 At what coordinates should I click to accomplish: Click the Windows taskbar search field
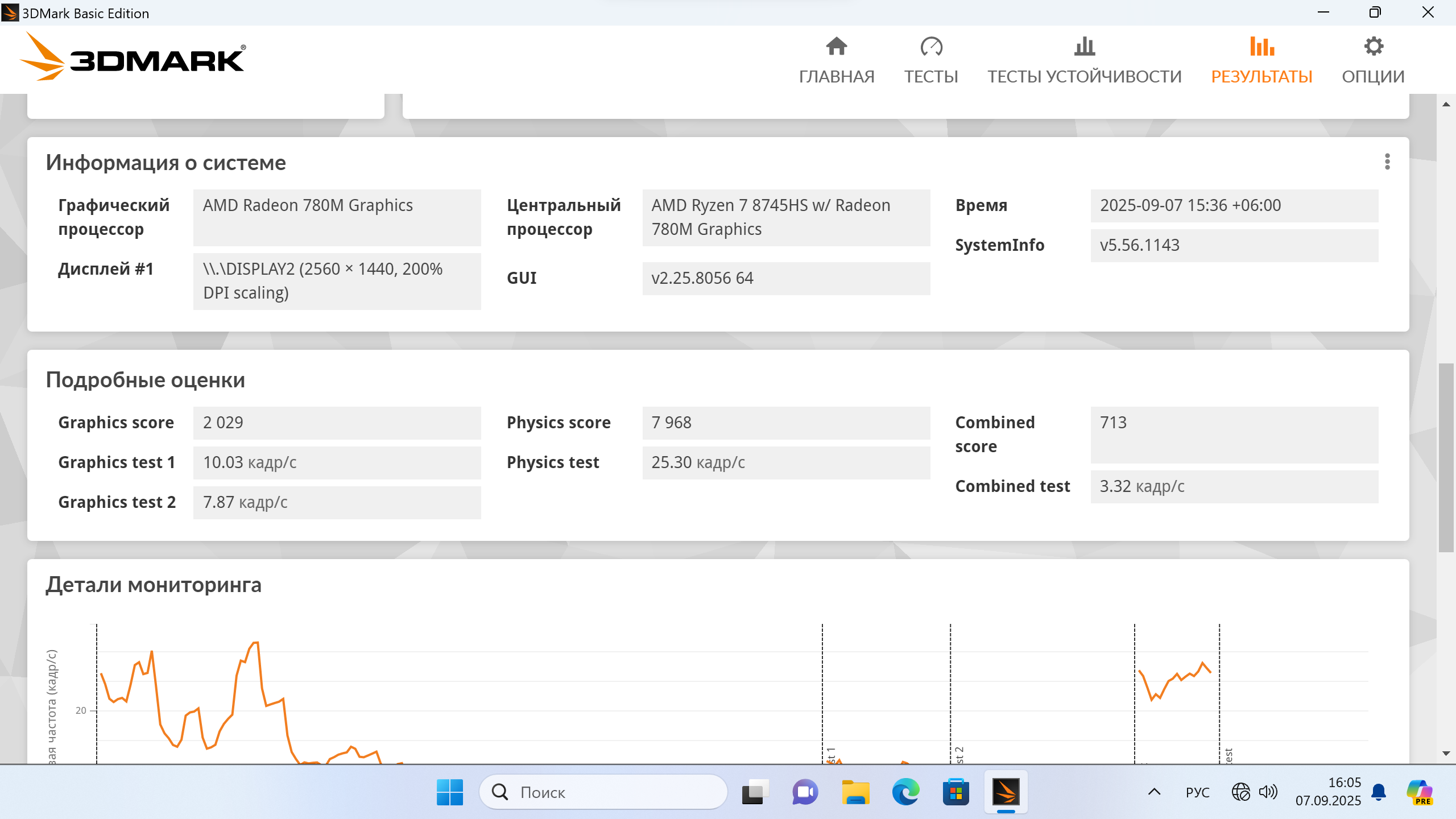603,792
